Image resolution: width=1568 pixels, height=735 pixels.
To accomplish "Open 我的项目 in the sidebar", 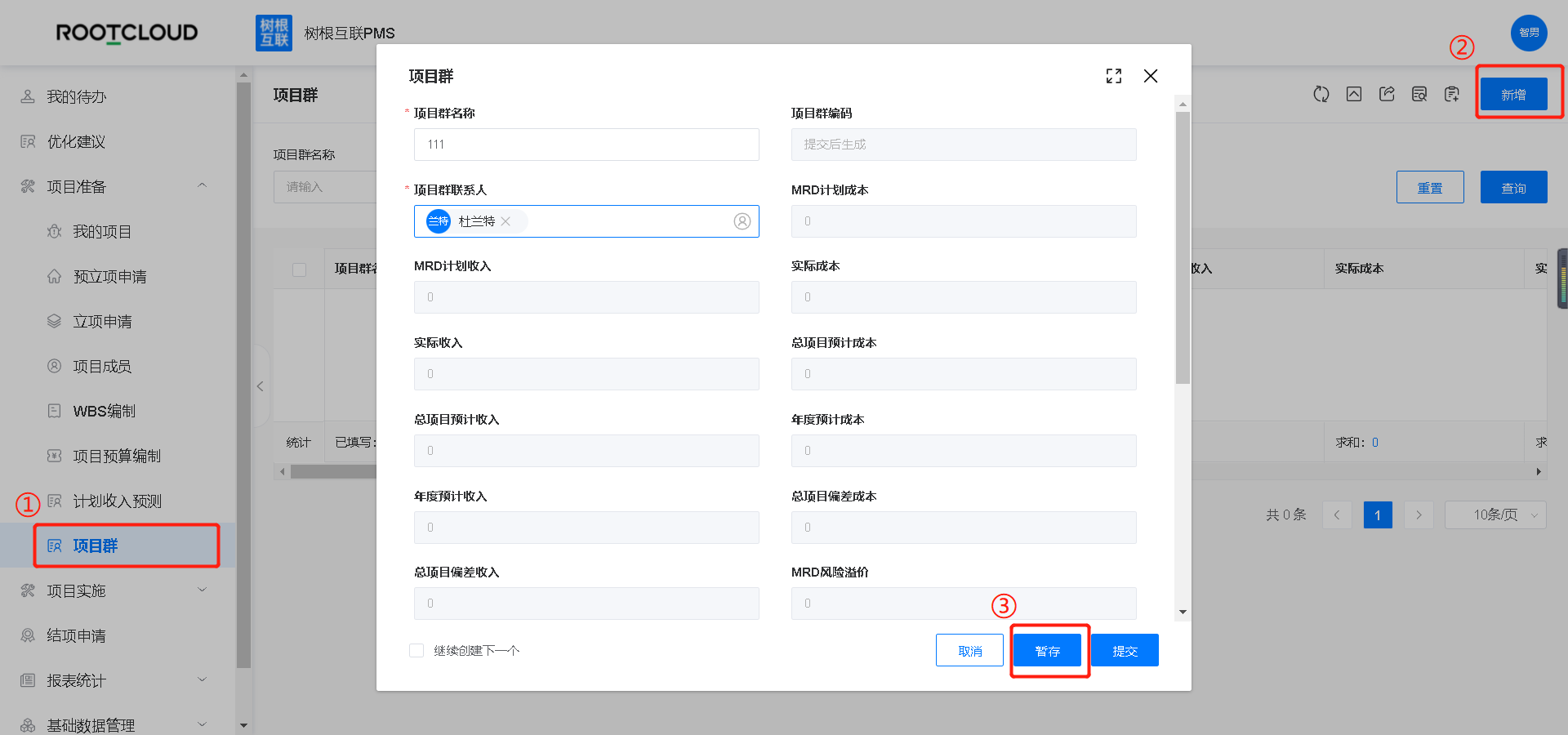I will (x=102, y=231).
